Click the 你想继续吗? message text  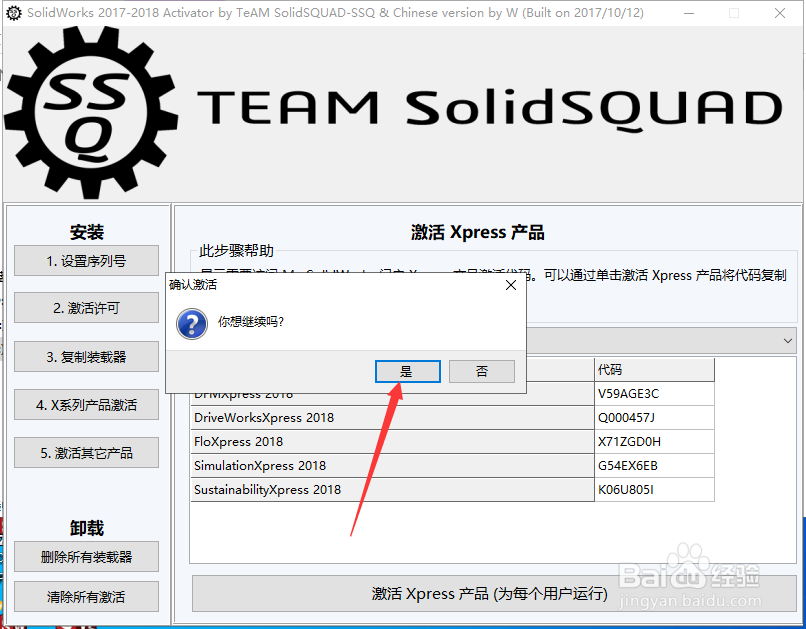(x=251, y=322)
